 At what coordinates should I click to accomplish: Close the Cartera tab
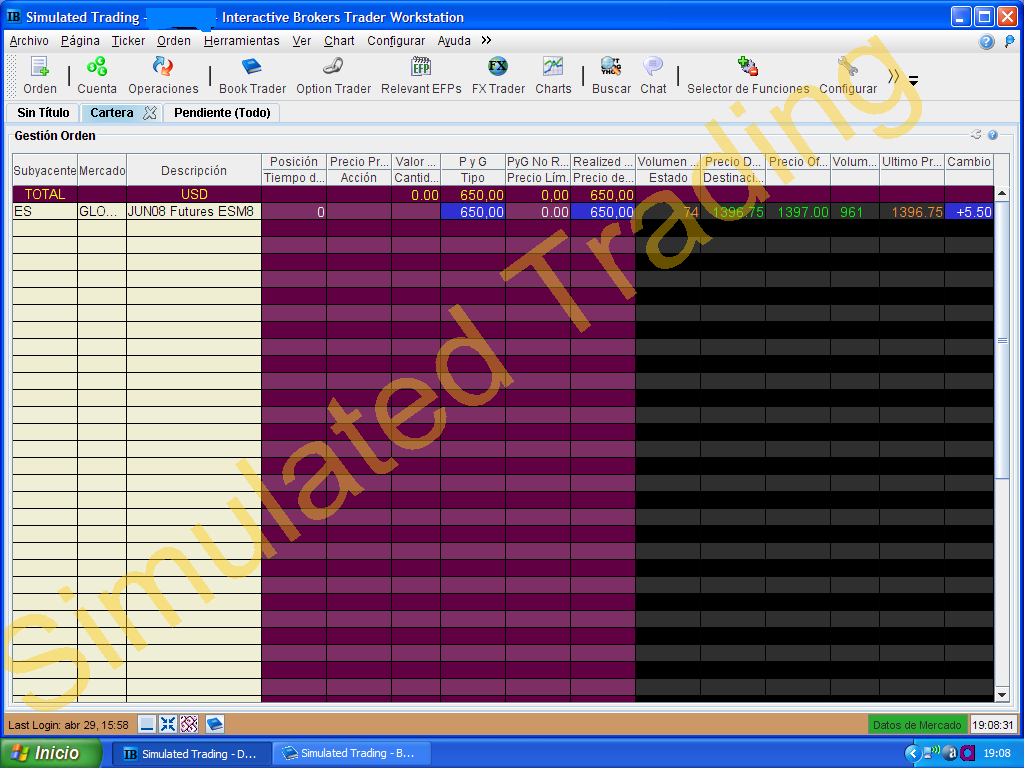point(150,113)
